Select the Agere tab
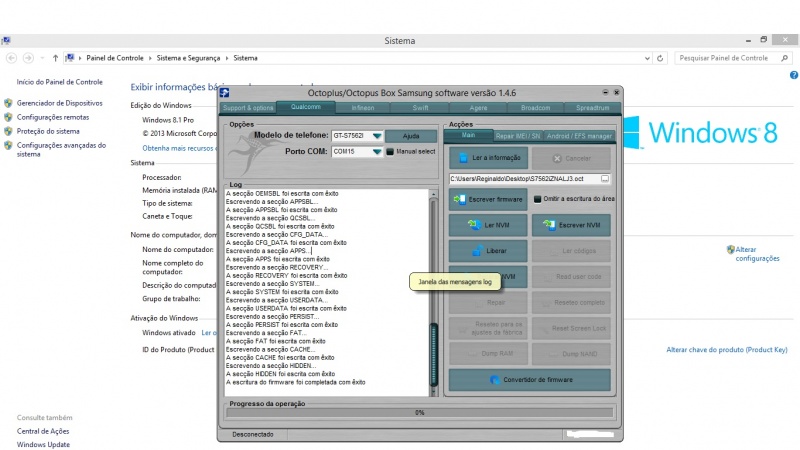The image size is (800, 450). (x=478, y=108)
